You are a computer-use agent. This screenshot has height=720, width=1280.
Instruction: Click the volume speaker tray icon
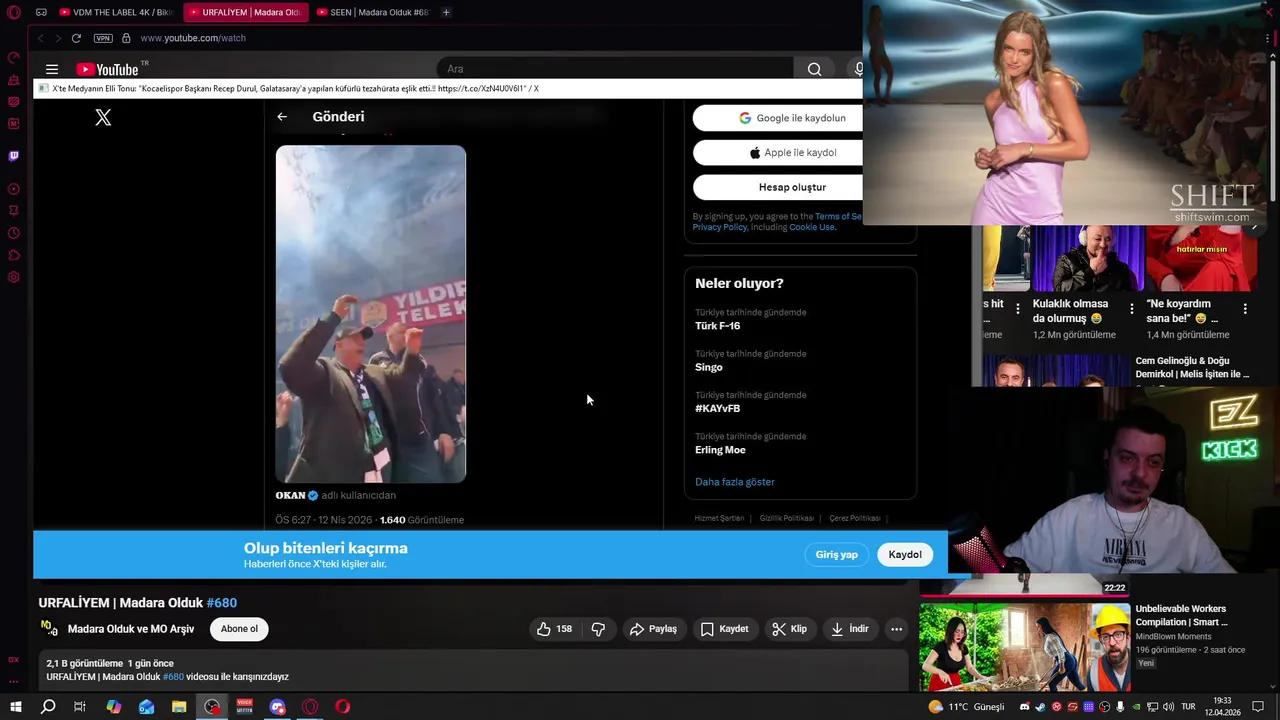coord(1167,707)
